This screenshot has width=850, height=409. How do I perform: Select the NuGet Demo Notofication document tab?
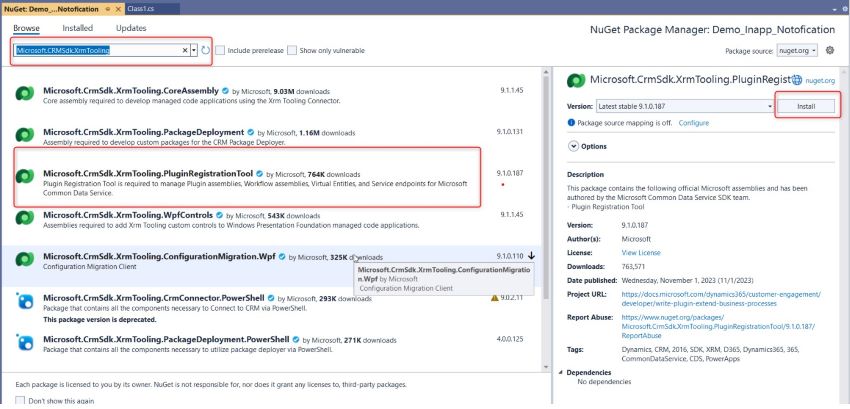[x=51, y=9]
